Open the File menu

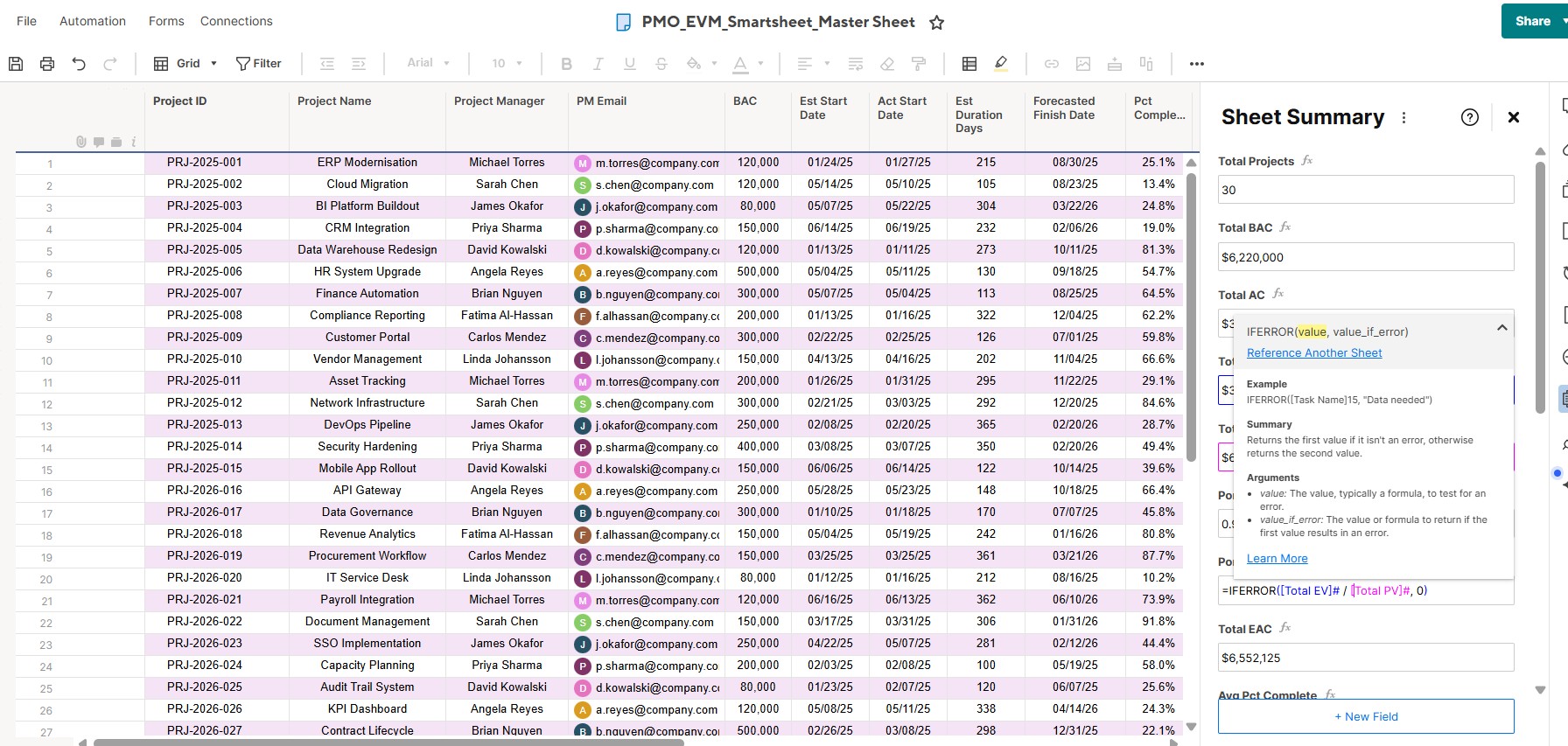click(26, 21)
